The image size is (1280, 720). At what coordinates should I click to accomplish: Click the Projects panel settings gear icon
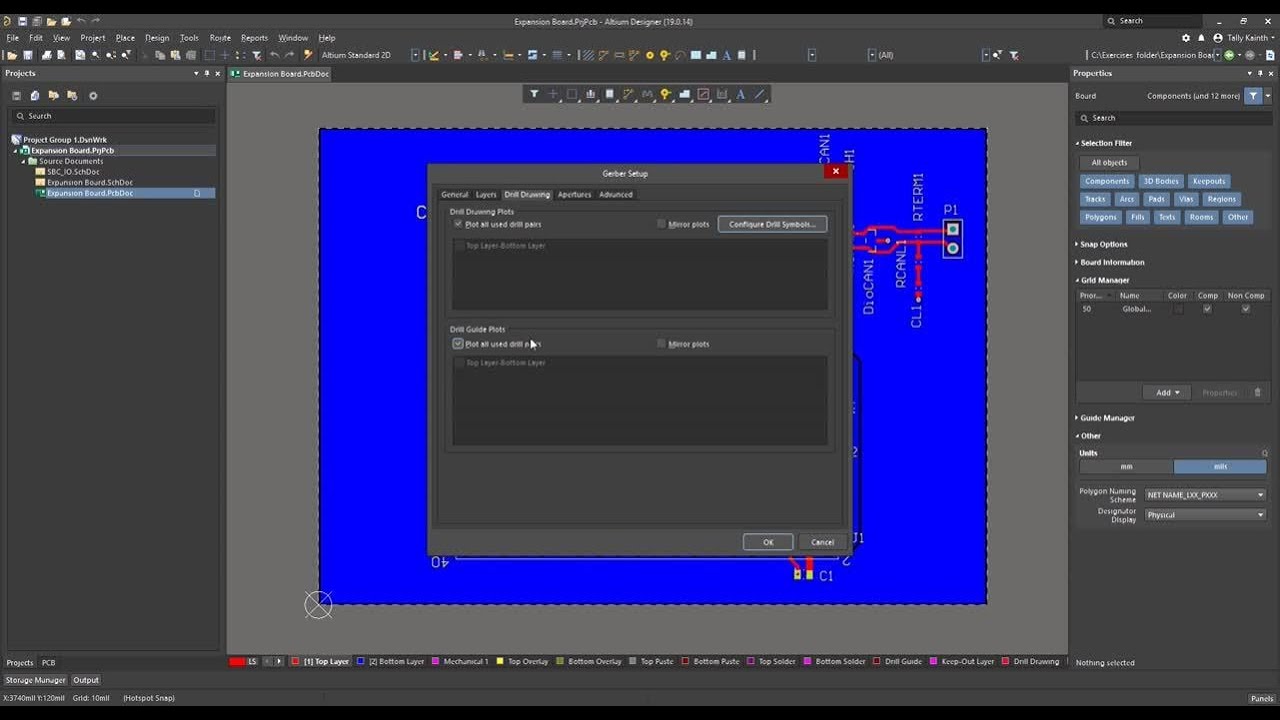pyautogui.click(x=93, y=96)
